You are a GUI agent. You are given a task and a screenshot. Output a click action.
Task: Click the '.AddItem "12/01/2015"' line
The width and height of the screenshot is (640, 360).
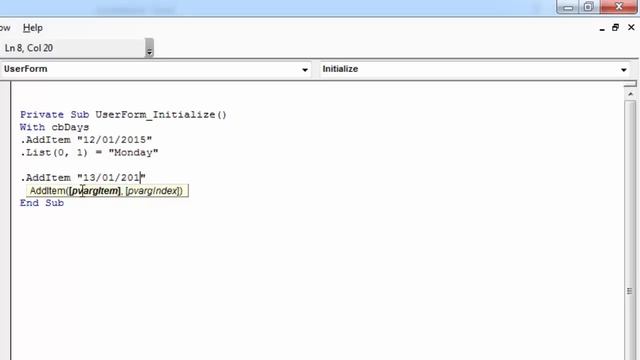86,140
